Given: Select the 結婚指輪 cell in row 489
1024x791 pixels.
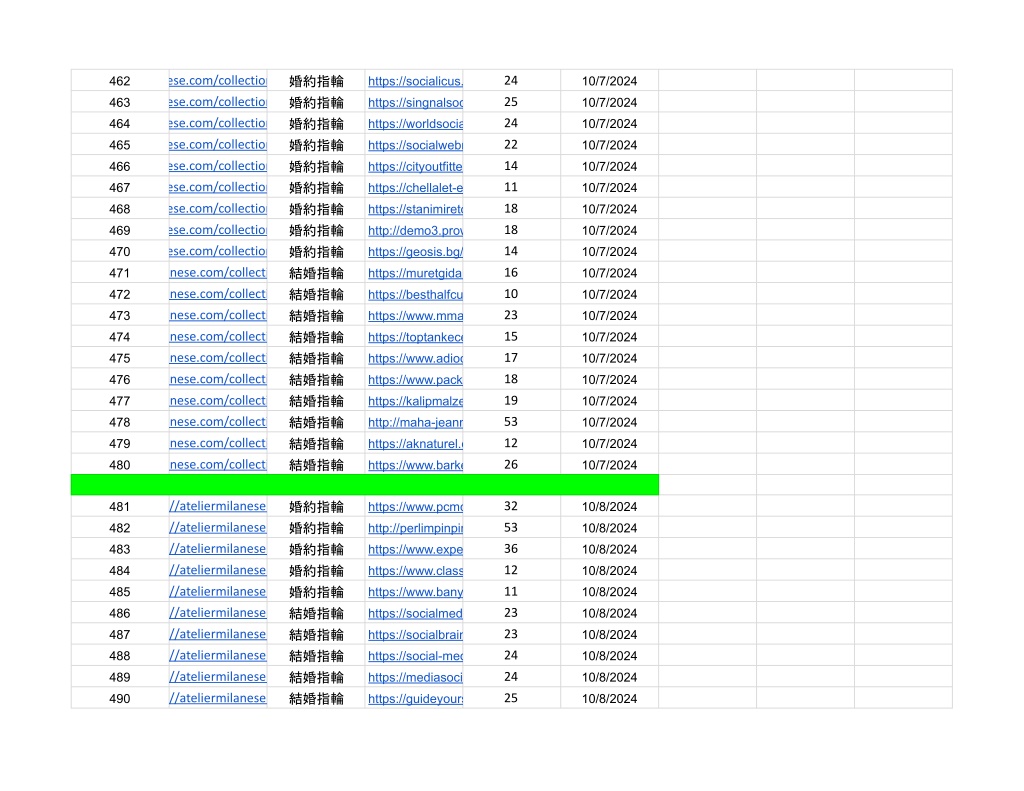Looking at the screenshot, I should (316, 677).
